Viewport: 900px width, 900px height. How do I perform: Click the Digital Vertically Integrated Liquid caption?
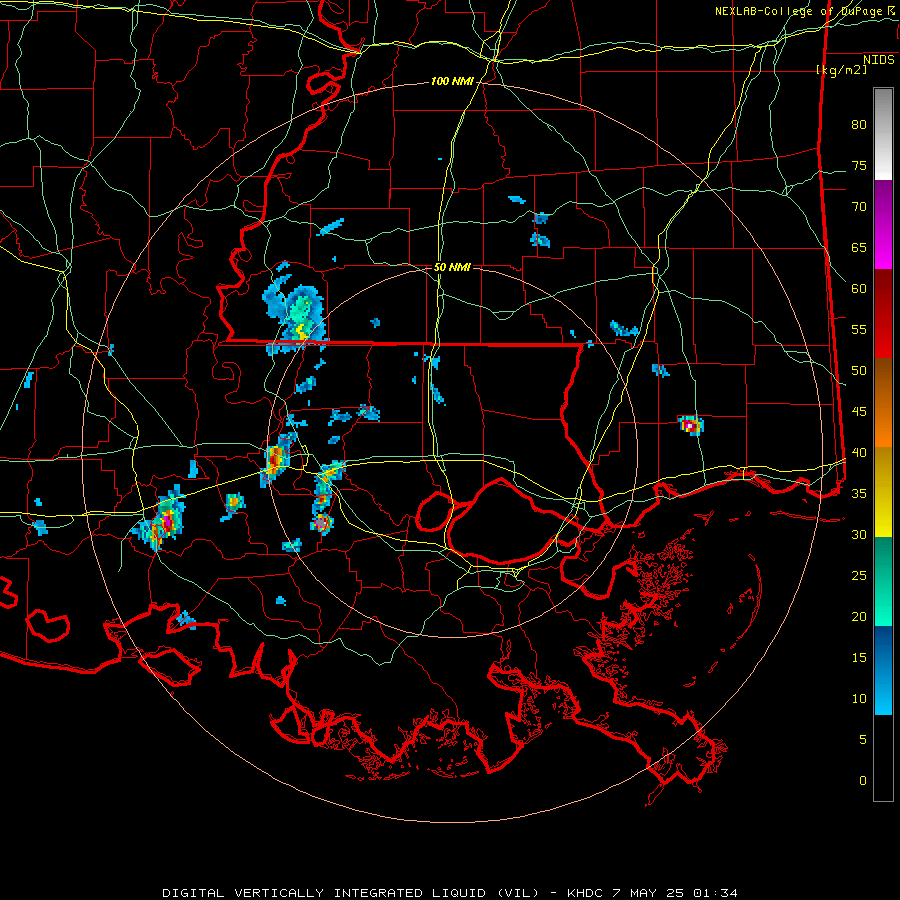(449, 893)
